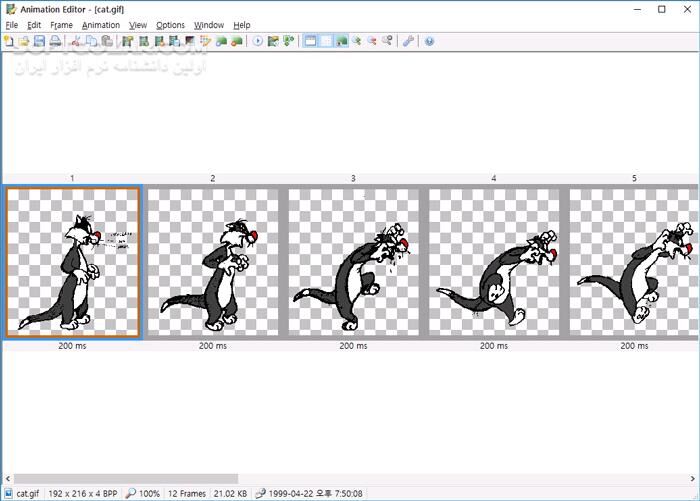Click the 200 ms delay under frame 3
Viewport: 700px width, 501px height.
coord(352,346)
